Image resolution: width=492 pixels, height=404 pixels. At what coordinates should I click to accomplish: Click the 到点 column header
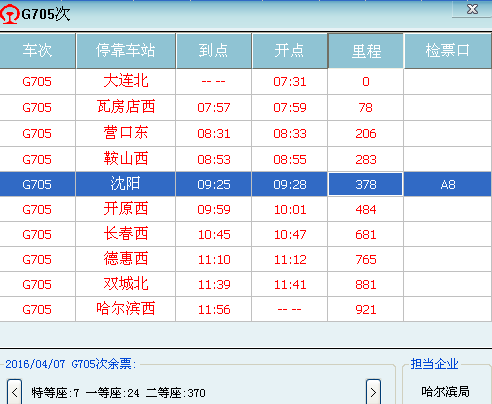coord(214,51)
